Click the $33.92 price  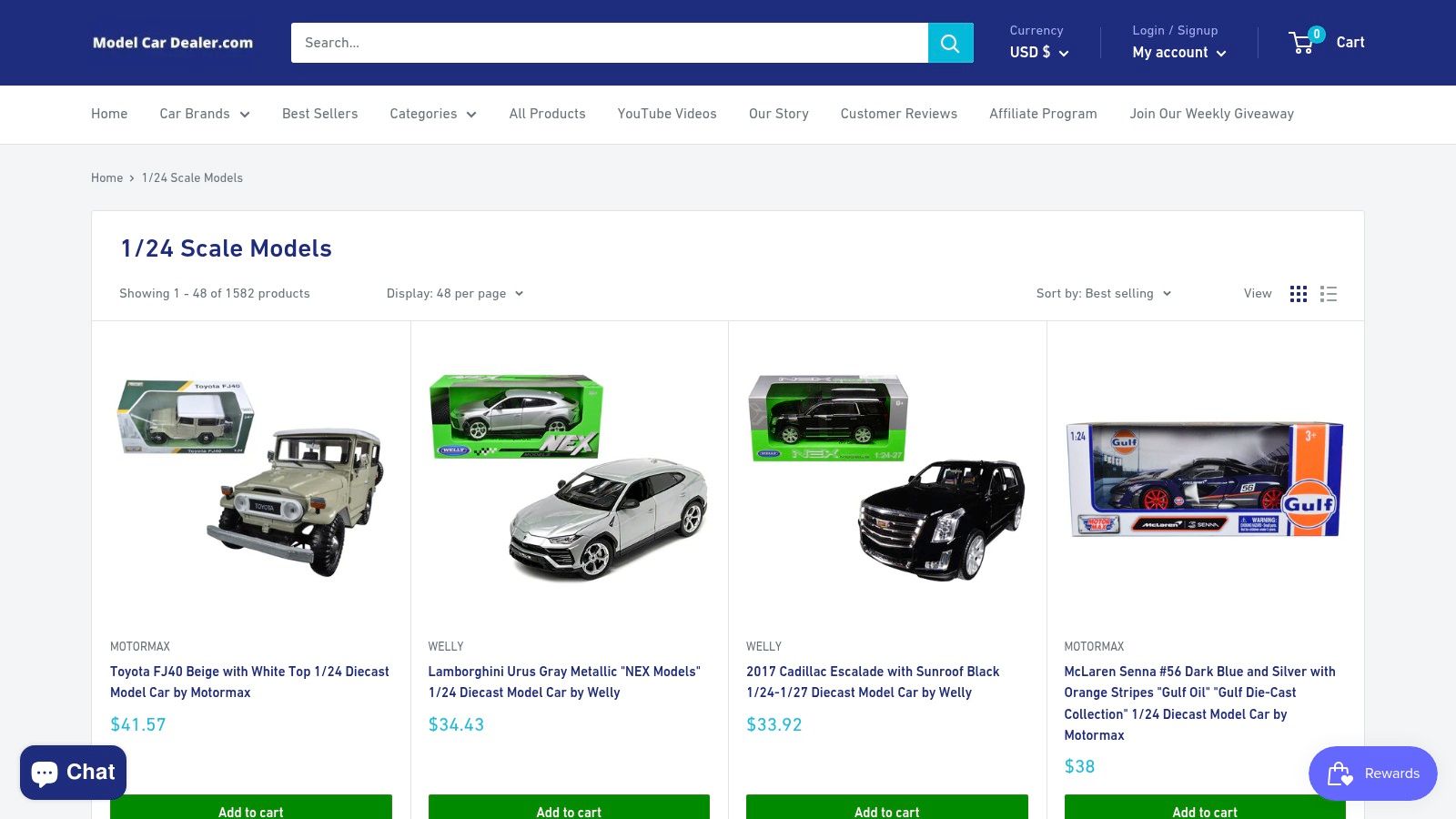[774, 724]
